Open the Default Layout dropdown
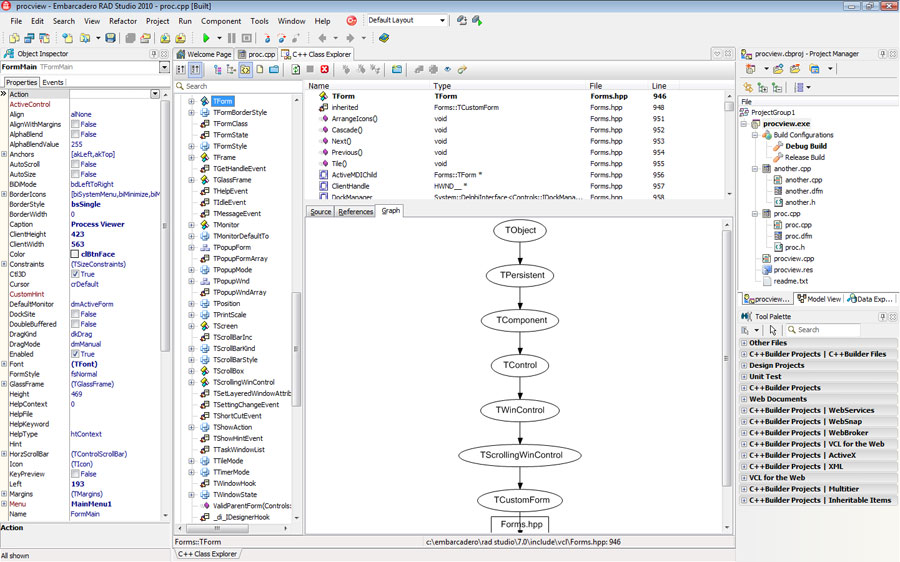The height and width of the screenshot is (562, 900). click(x=442, y=20)
